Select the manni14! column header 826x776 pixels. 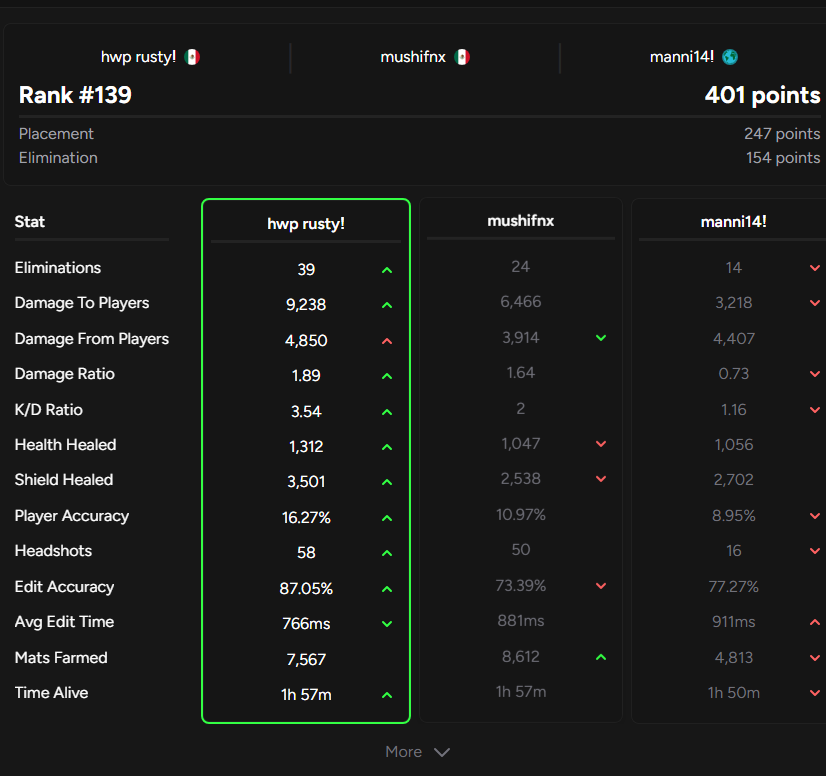click(733, 222)
